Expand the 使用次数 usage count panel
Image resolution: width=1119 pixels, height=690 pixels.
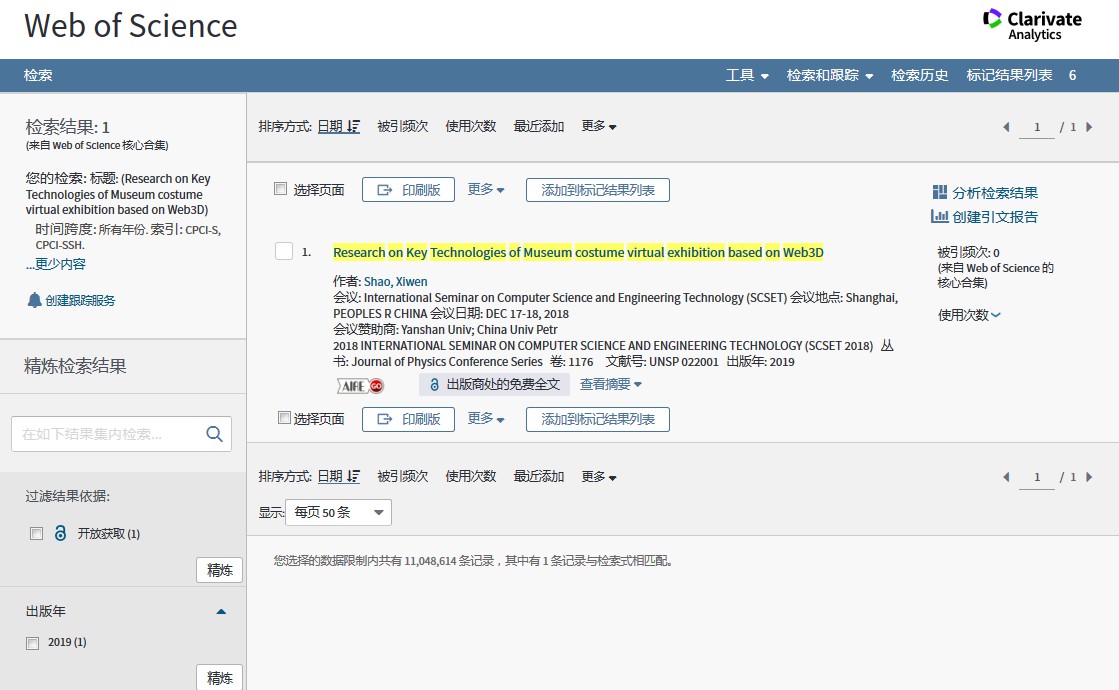tap(969, 315)
